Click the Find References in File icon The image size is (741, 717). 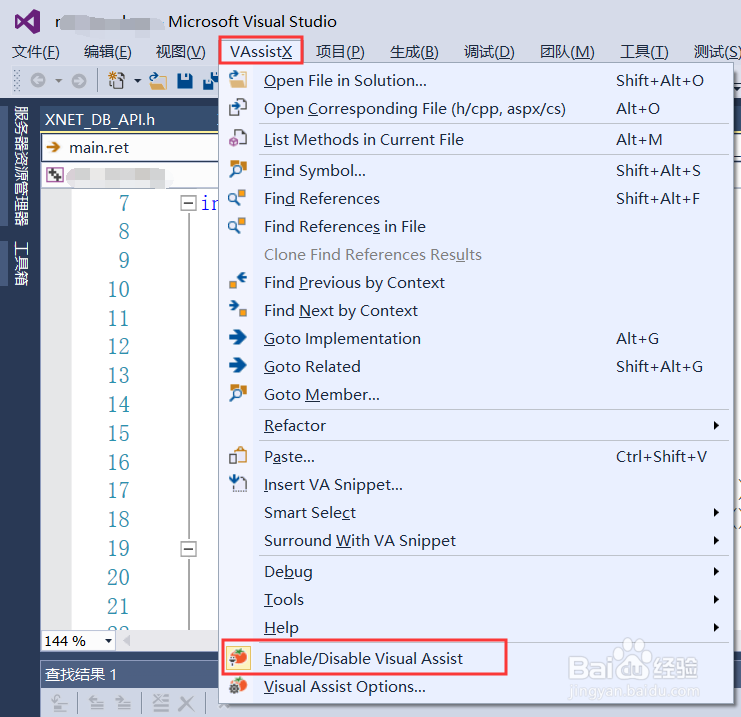click(x=238, y=225)
